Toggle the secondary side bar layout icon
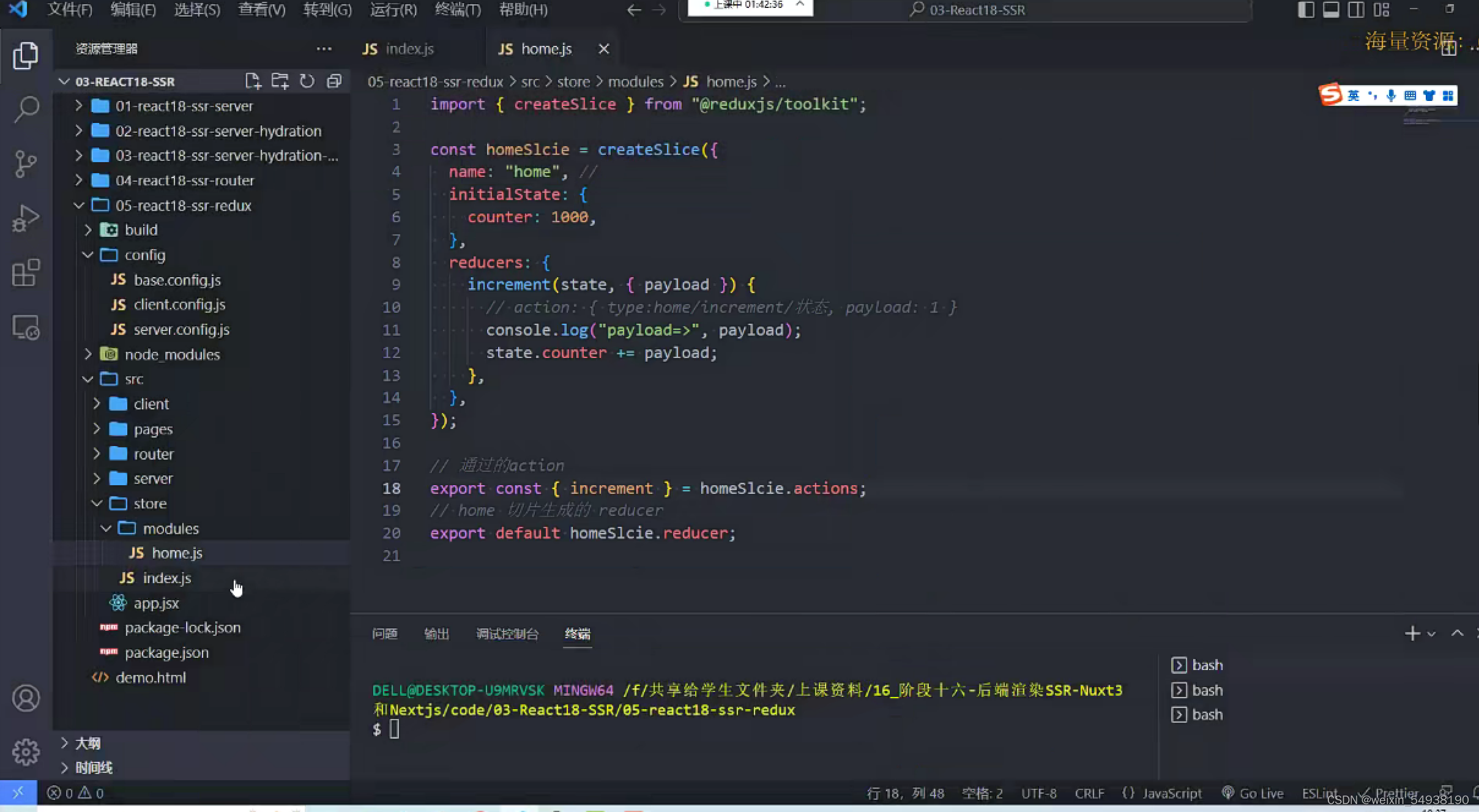This screenshot has height=812, width=1479. click(1356, 10)
